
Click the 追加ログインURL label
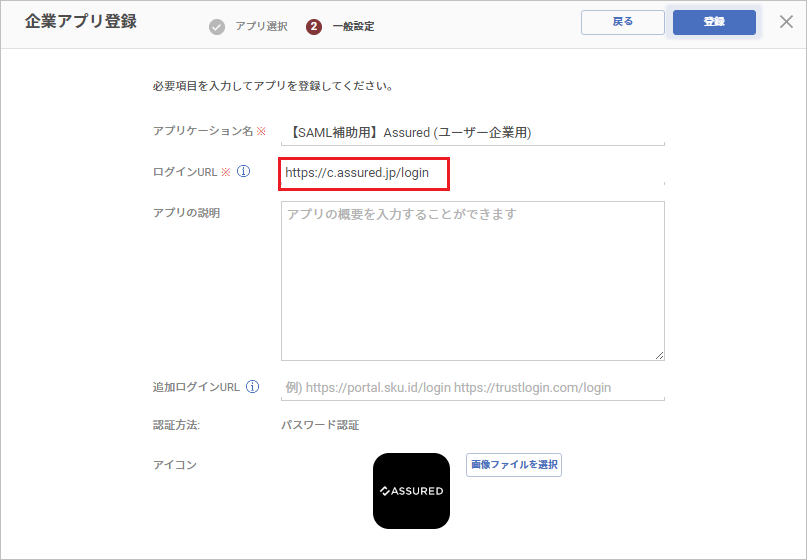tap(196, 387)
